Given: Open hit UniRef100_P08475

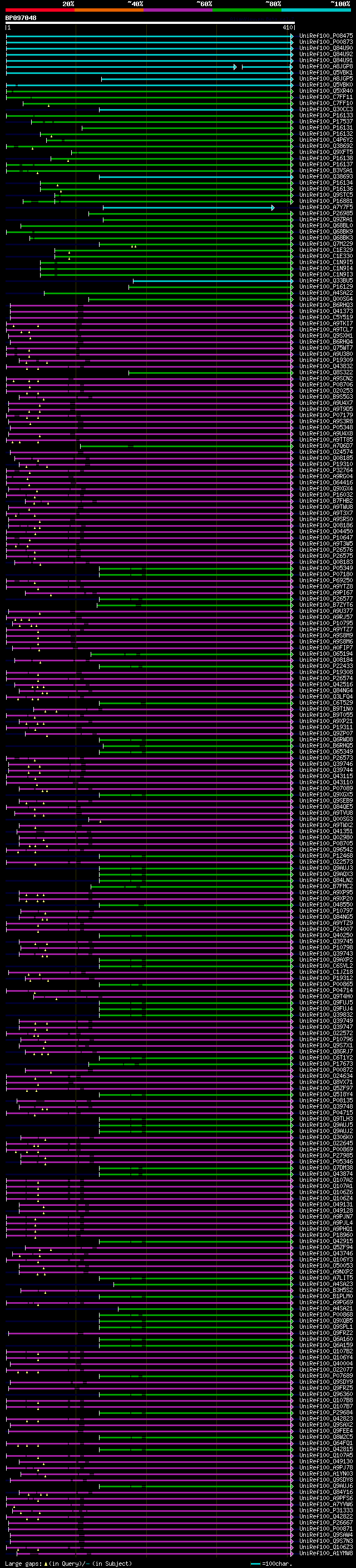Looking at the screenshot, I should [326, 36].
